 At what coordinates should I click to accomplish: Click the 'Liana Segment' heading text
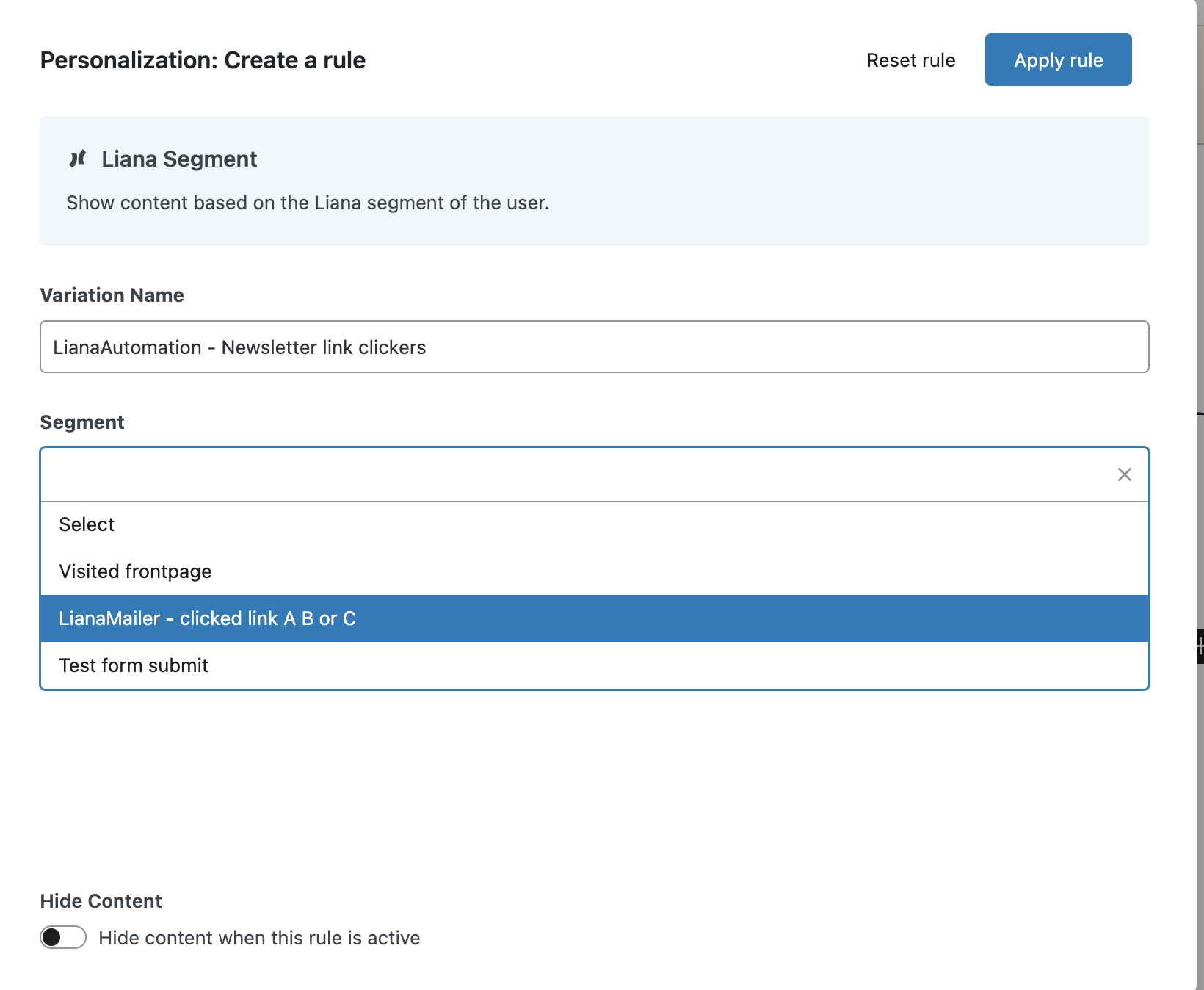coord(179,159)
